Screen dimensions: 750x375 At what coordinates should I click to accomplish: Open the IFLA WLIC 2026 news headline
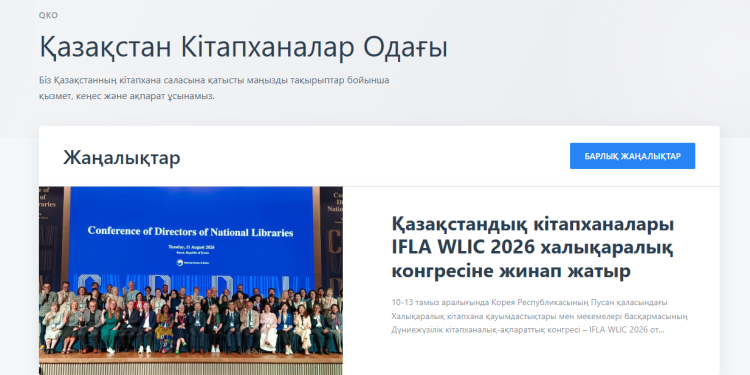coord(532,248)
